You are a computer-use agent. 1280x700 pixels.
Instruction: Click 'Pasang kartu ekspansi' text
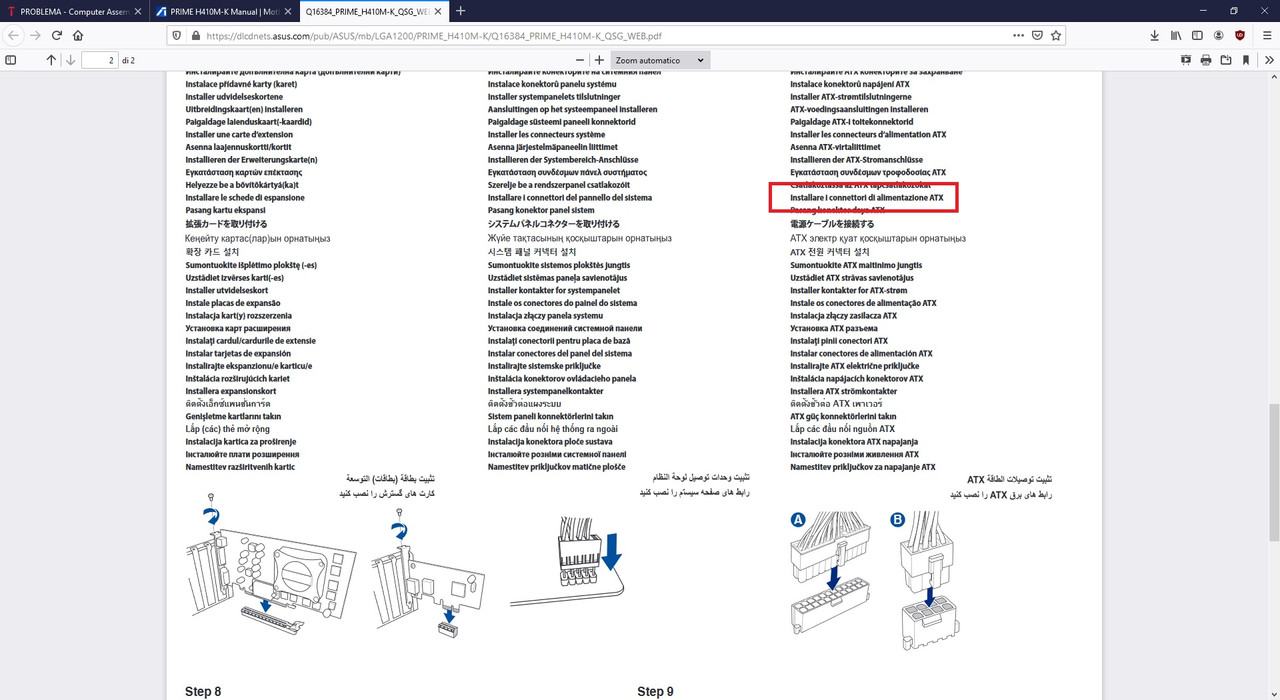click(225, 210)
